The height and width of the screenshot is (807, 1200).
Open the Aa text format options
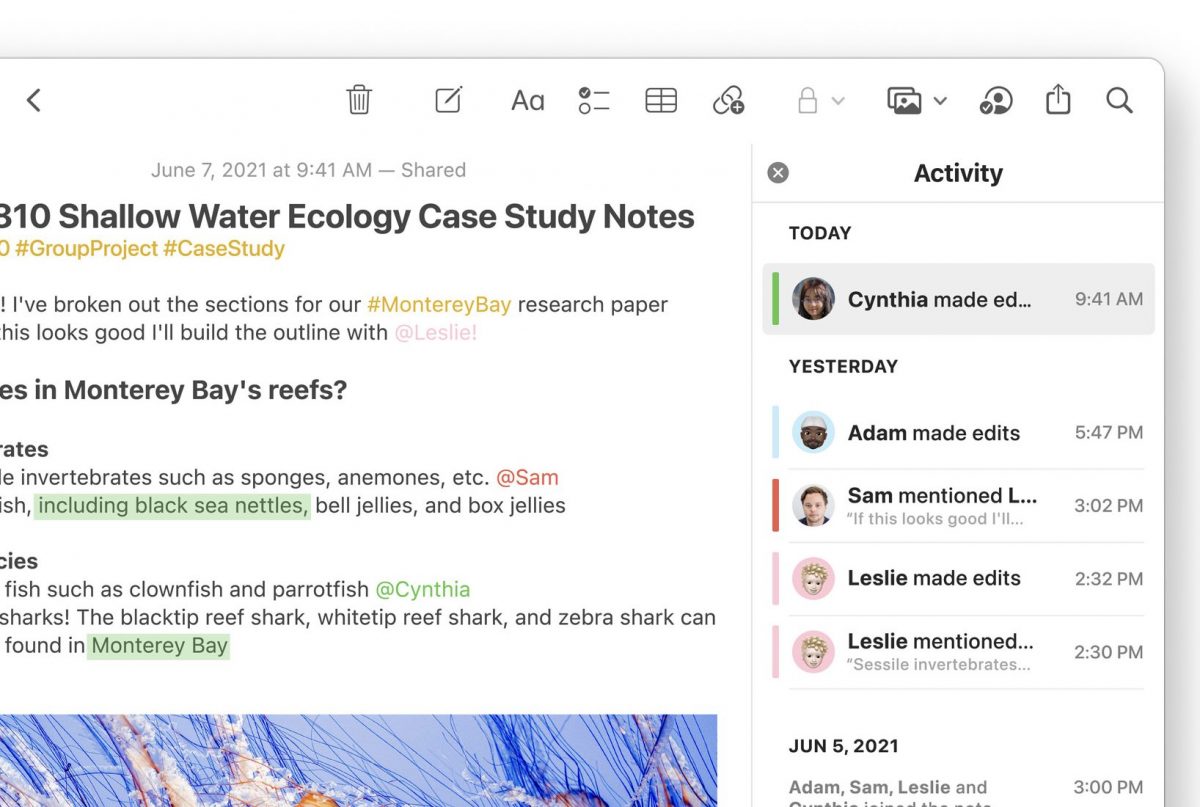point(527,100)
